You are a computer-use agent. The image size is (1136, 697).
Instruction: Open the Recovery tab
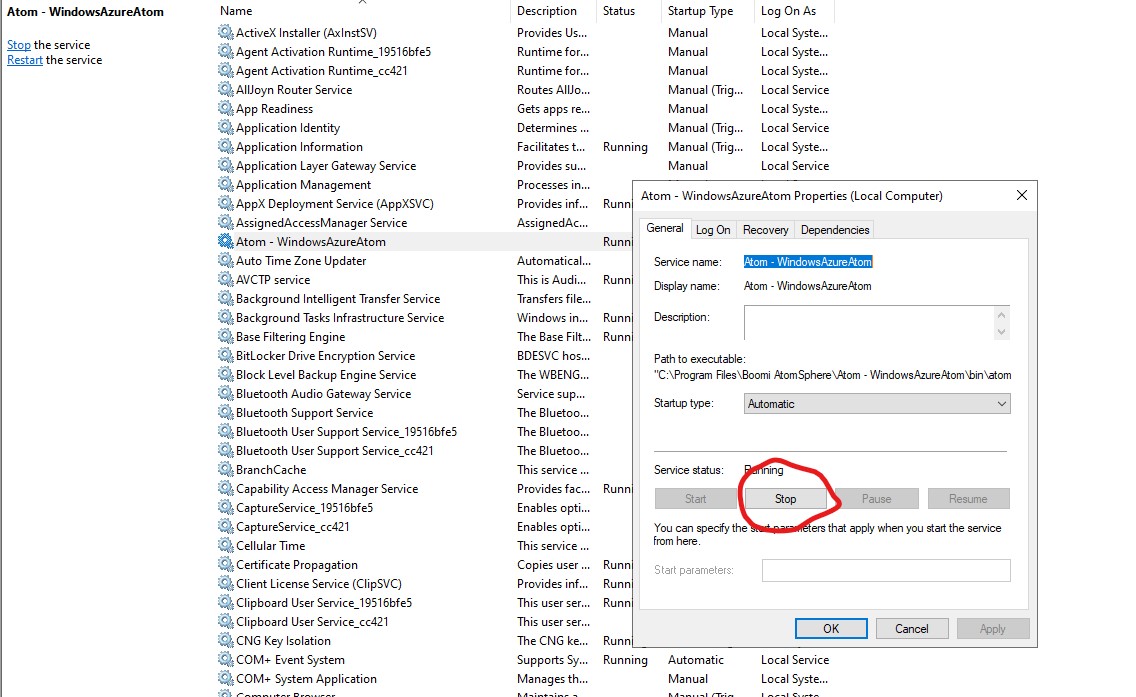tap(765, 230)
